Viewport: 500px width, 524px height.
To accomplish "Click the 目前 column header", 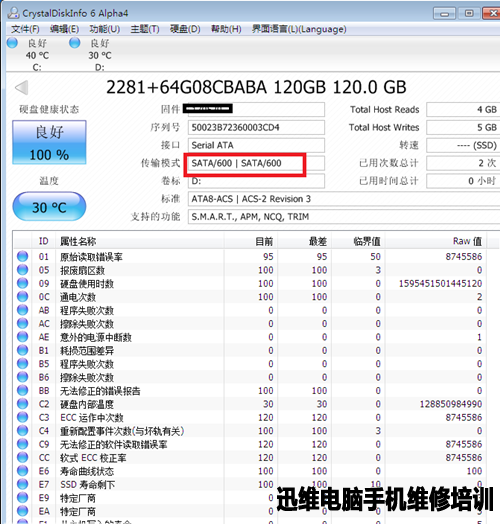I will (x=251, y=241).
